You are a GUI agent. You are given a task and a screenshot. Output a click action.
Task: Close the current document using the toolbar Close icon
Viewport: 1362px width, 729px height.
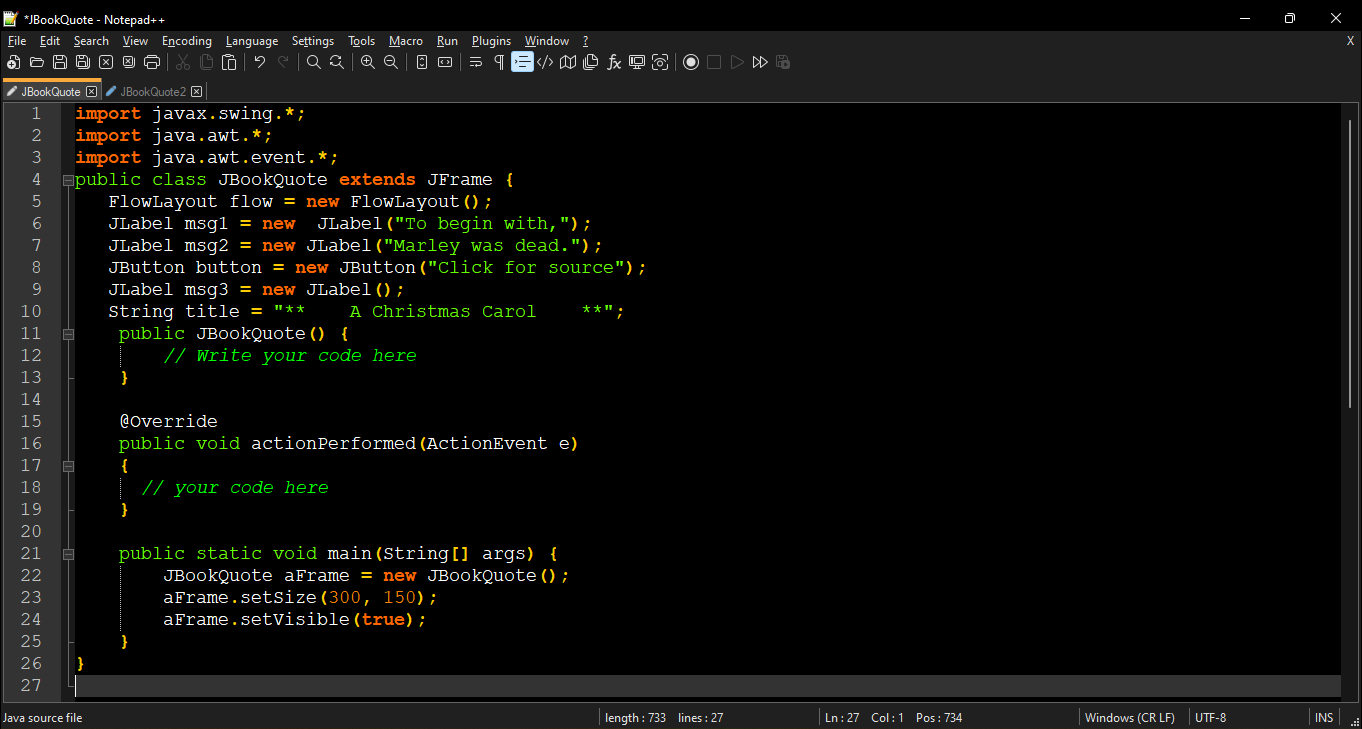pyautogui.click(x=106, y=62)
